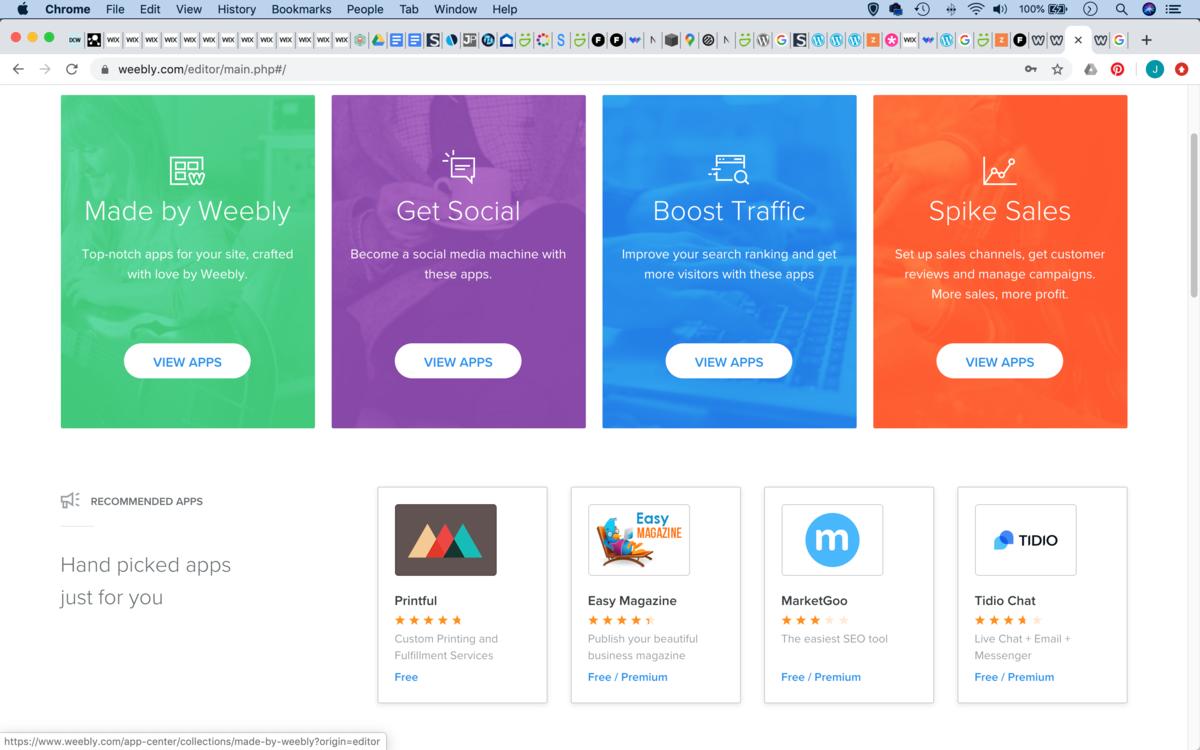The height and width of the screenshot is (750, 1200).
Task: Open the Window menu
Action: (x=455, y=9)
